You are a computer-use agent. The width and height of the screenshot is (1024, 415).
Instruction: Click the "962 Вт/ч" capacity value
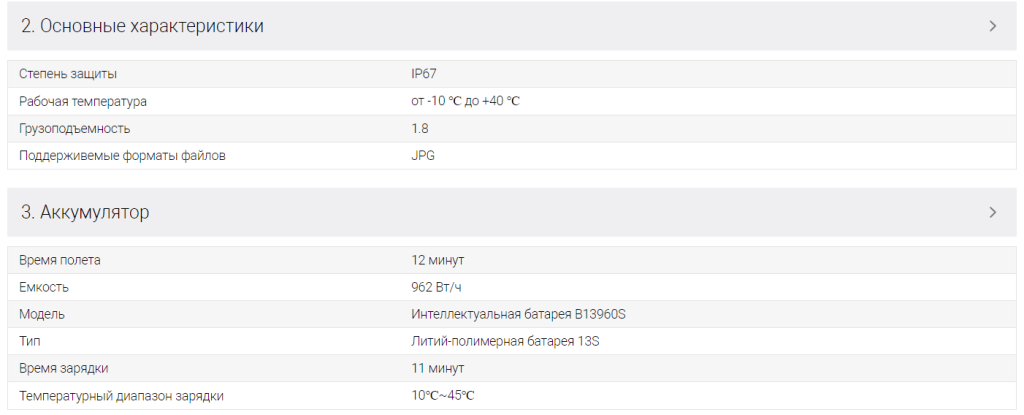(436, 287)
